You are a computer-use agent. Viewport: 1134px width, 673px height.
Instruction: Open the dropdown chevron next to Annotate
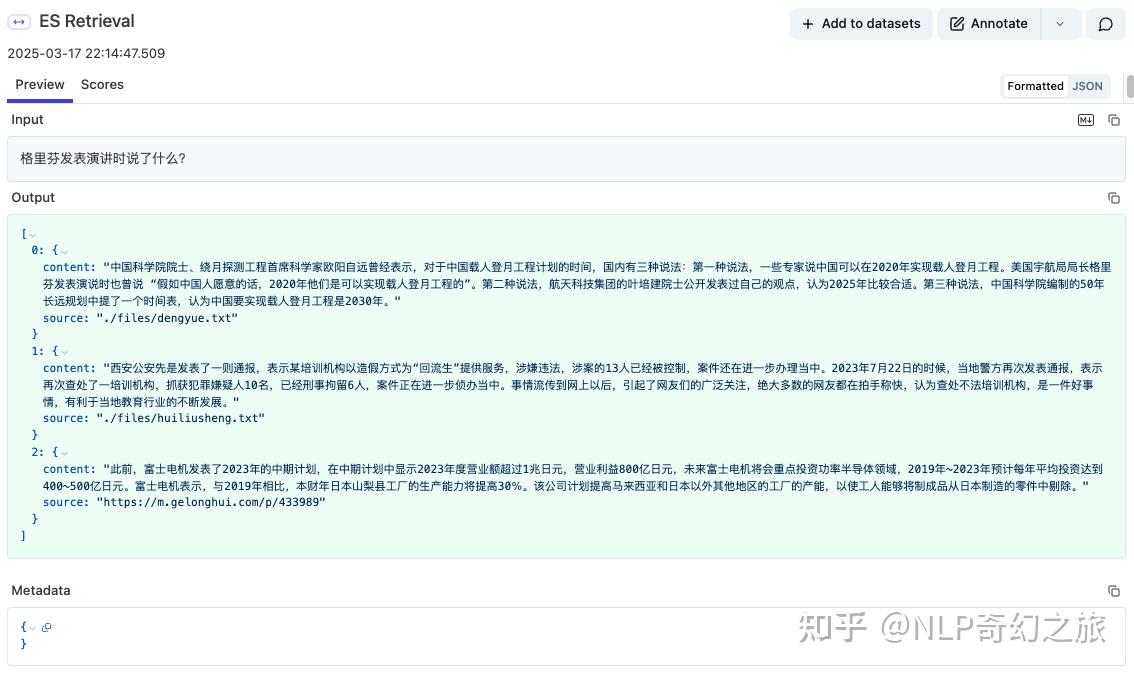pyautogui.click(x=1060, y=23)
